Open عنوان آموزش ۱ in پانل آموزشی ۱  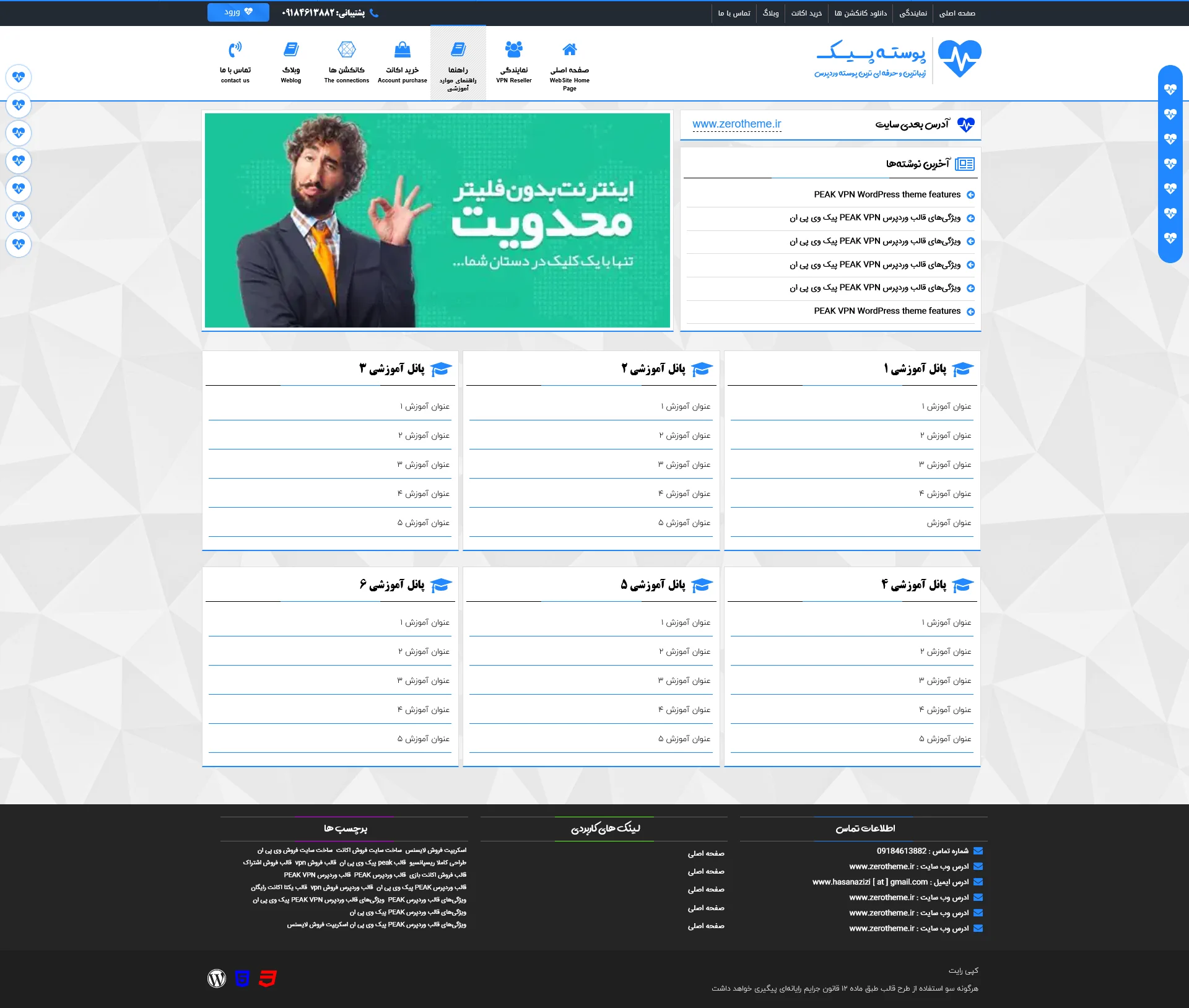pos(946,406)
